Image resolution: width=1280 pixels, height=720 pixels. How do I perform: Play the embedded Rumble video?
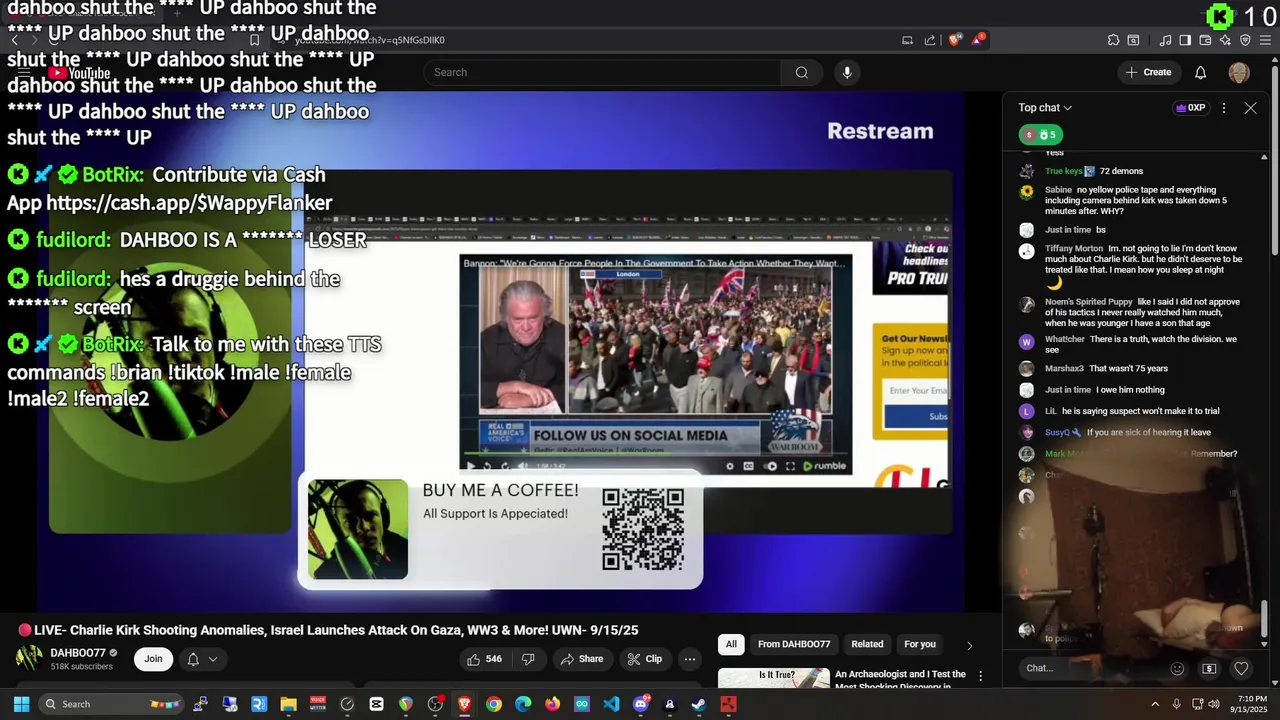tap(472, 466)
